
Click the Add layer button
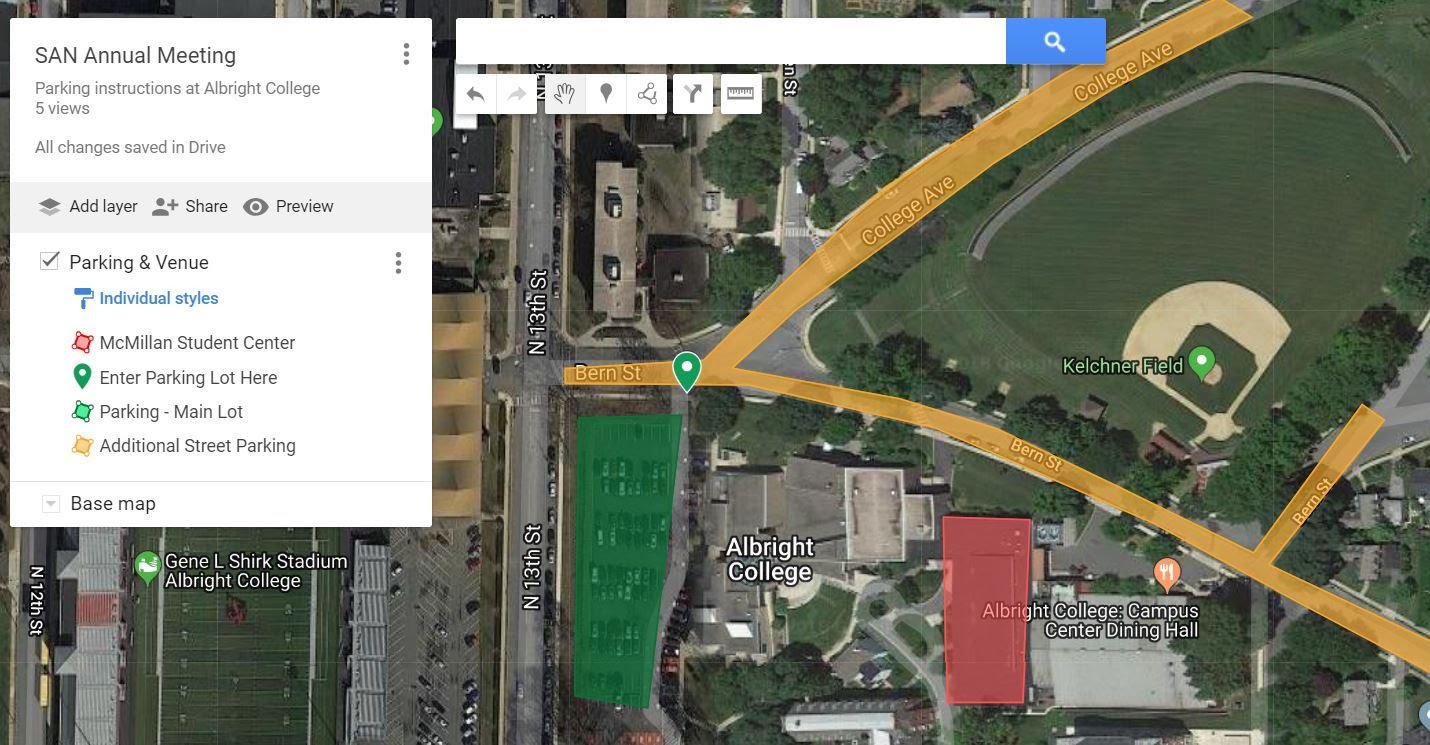pyautogui.click(x=88, y=206)
